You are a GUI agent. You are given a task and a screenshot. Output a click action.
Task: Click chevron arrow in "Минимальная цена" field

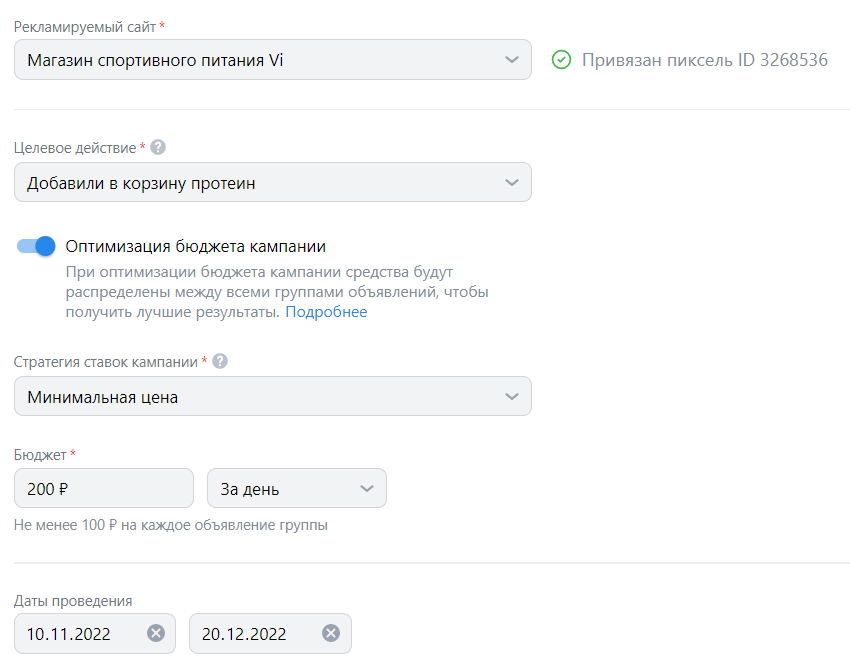point(512,397)
